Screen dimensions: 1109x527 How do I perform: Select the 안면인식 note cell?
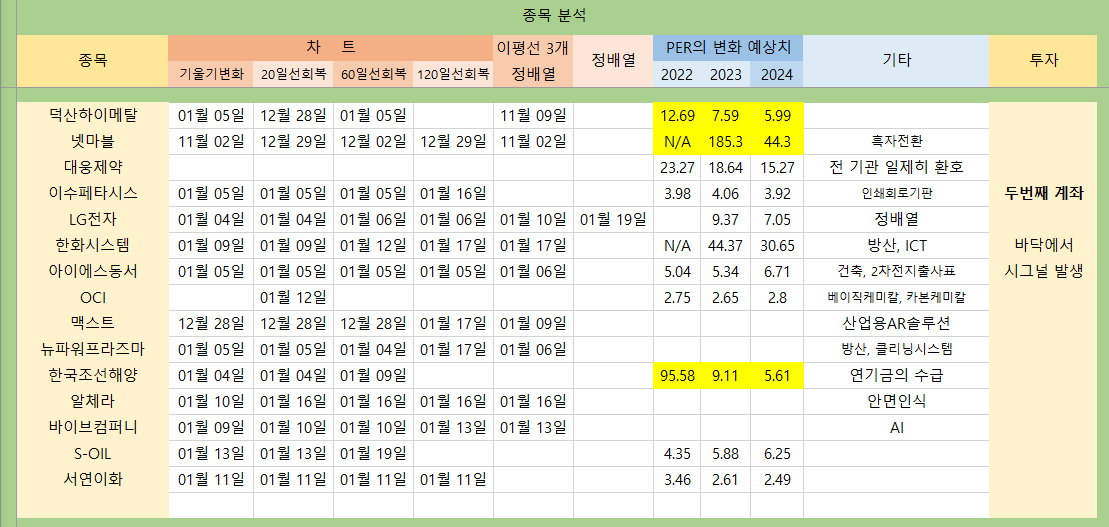[x=896, y=401]
